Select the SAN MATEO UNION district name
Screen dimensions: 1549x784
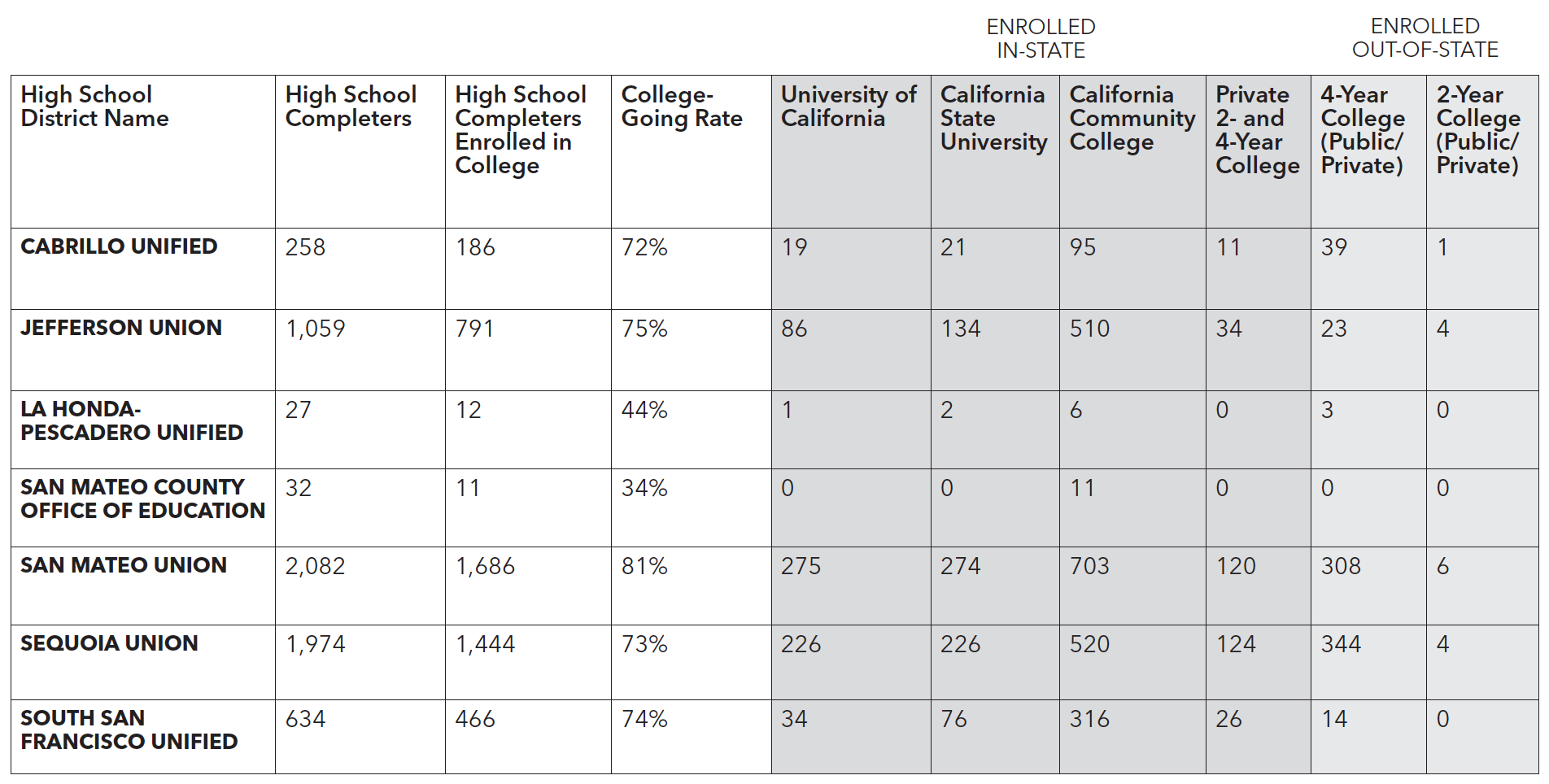(123, 565)
